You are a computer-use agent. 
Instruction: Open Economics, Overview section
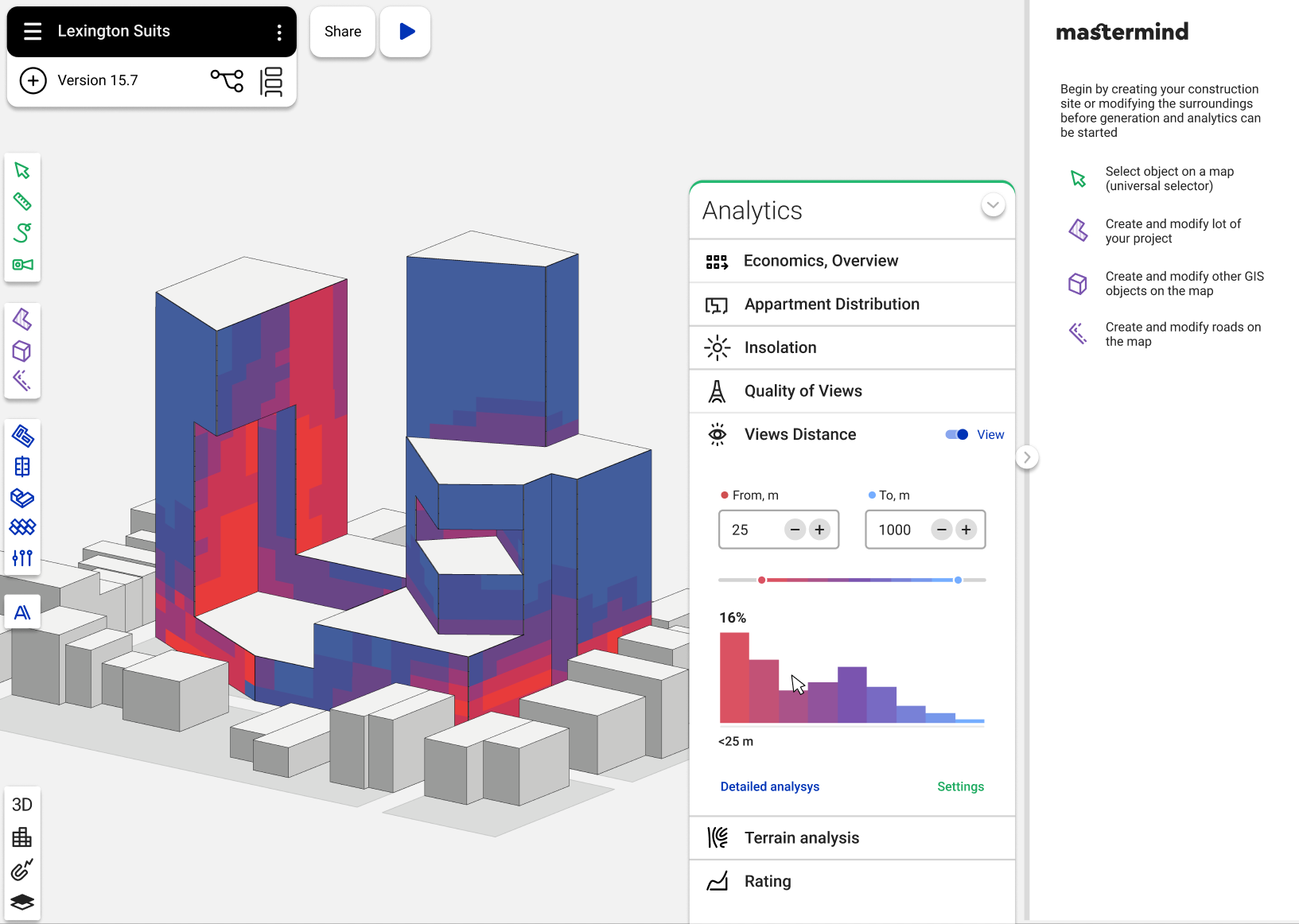[820, 261]
